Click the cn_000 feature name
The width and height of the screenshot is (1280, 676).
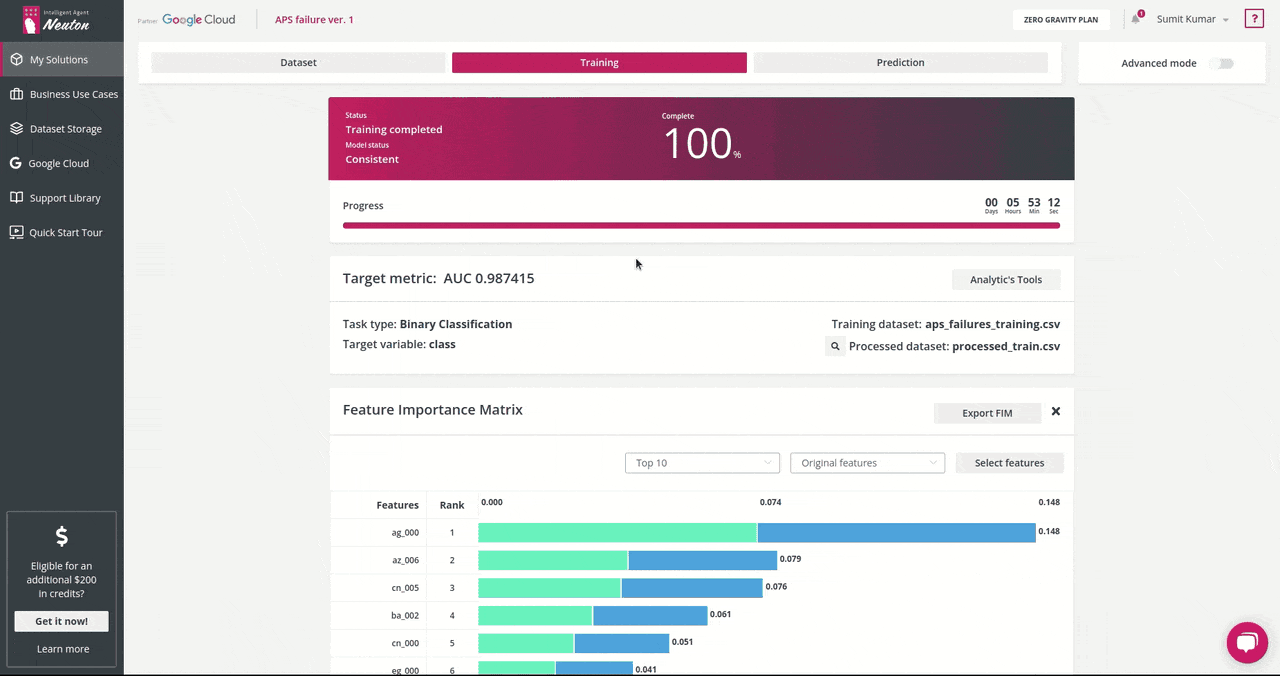(405, 642)
